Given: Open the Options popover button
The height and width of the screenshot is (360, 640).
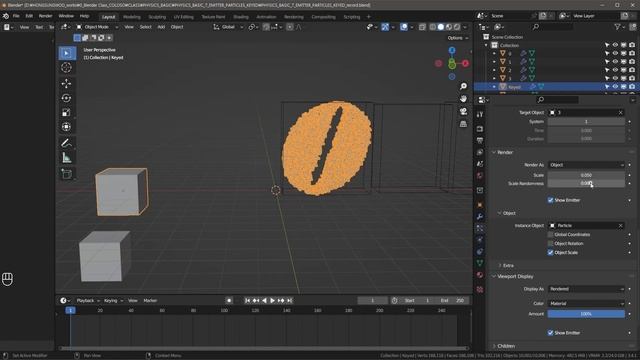Looking at the screenshot, I should [x=458, y=38].
